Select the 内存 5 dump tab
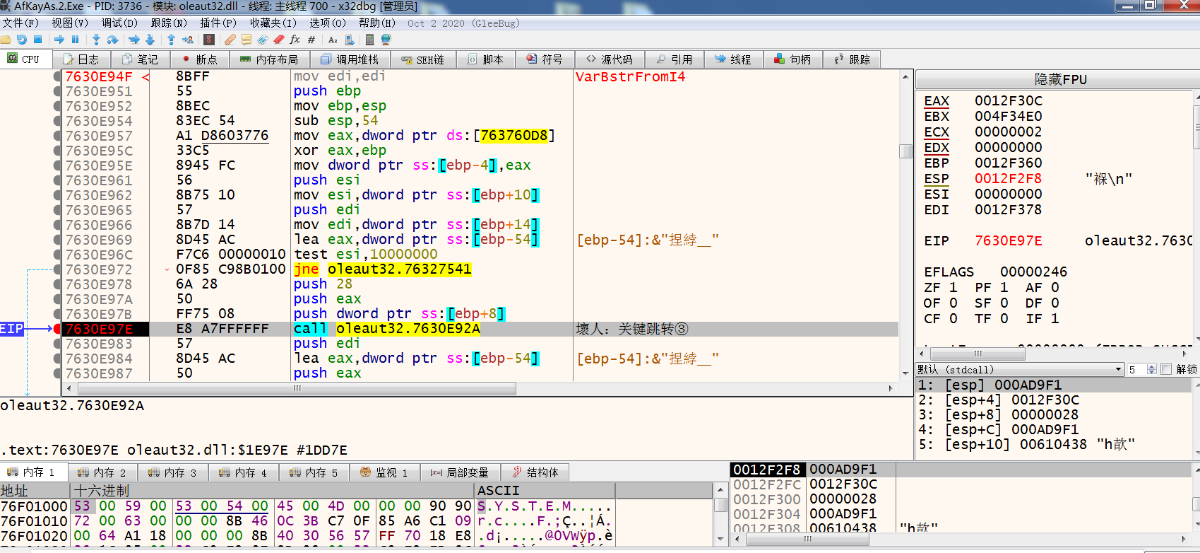The width and height of the screenshot is (1200, 553). point(314,472)
